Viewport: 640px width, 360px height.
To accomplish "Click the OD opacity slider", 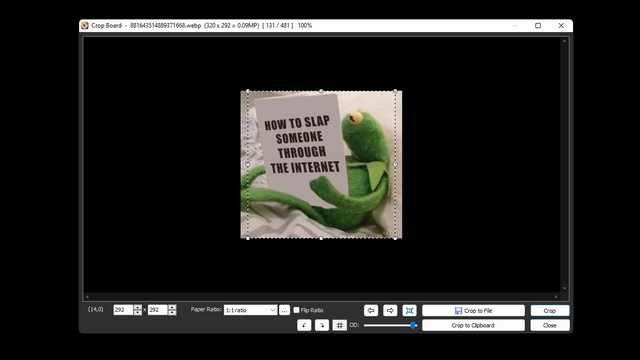I will point(390,325).
